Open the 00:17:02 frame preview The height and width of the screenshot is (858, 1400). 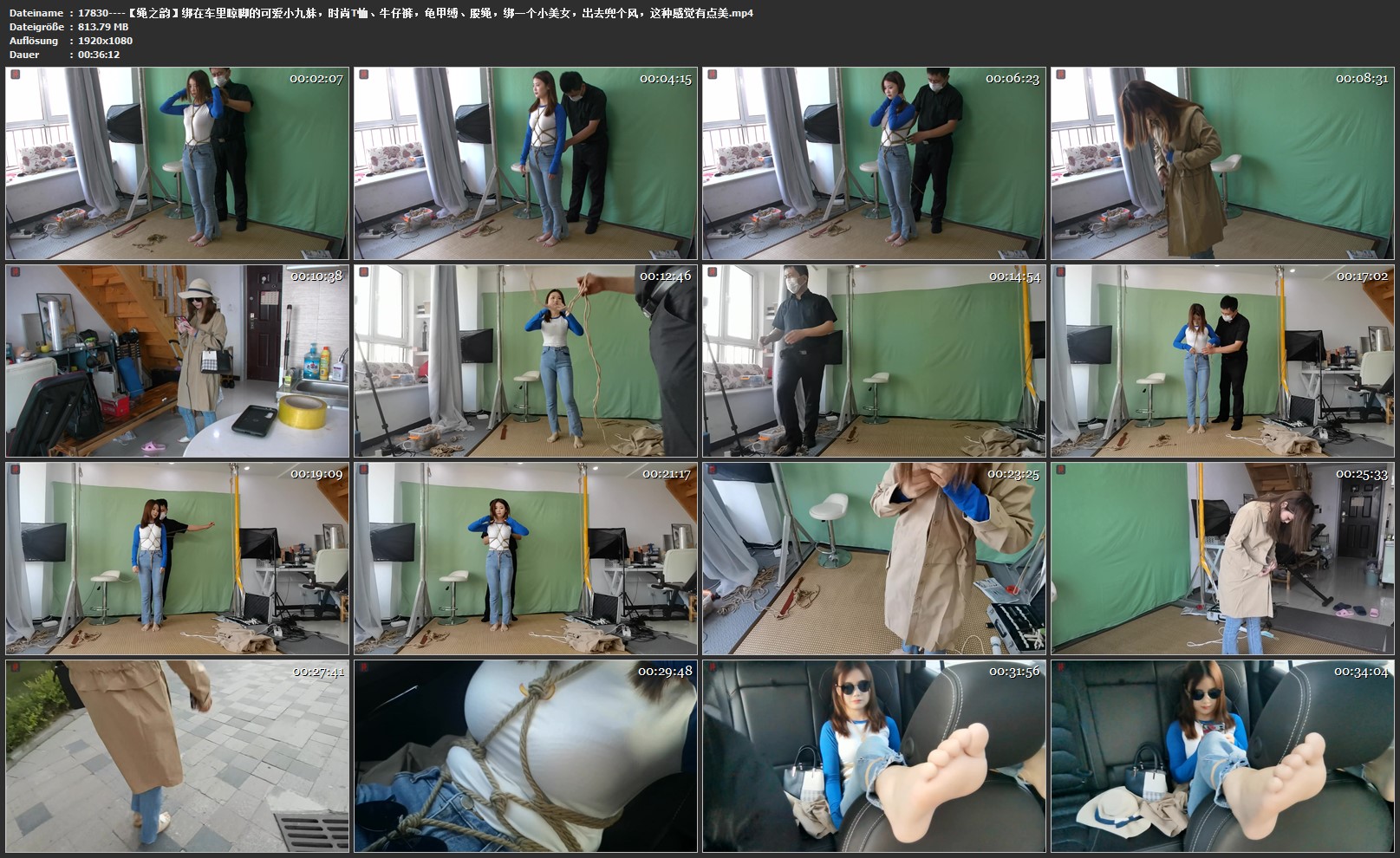[x=1222, y=361]
